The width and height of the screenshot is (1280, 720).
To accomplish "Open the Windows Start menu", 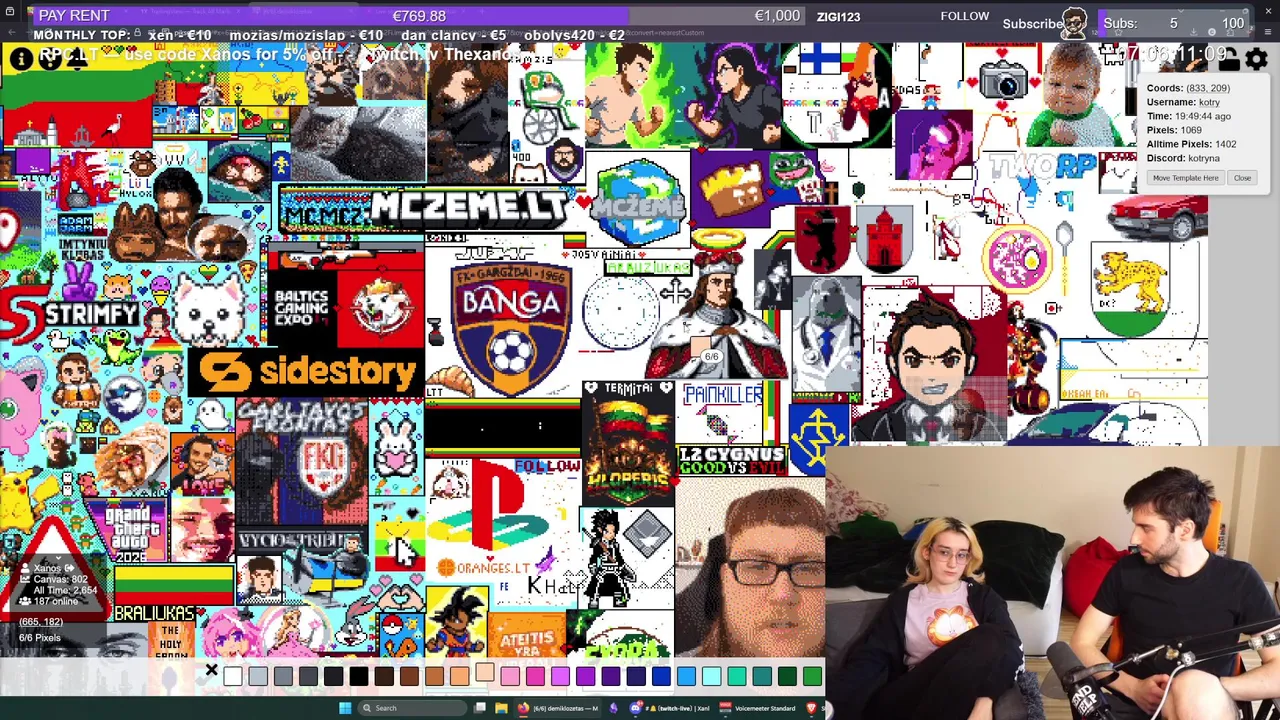I will point(345,708).
